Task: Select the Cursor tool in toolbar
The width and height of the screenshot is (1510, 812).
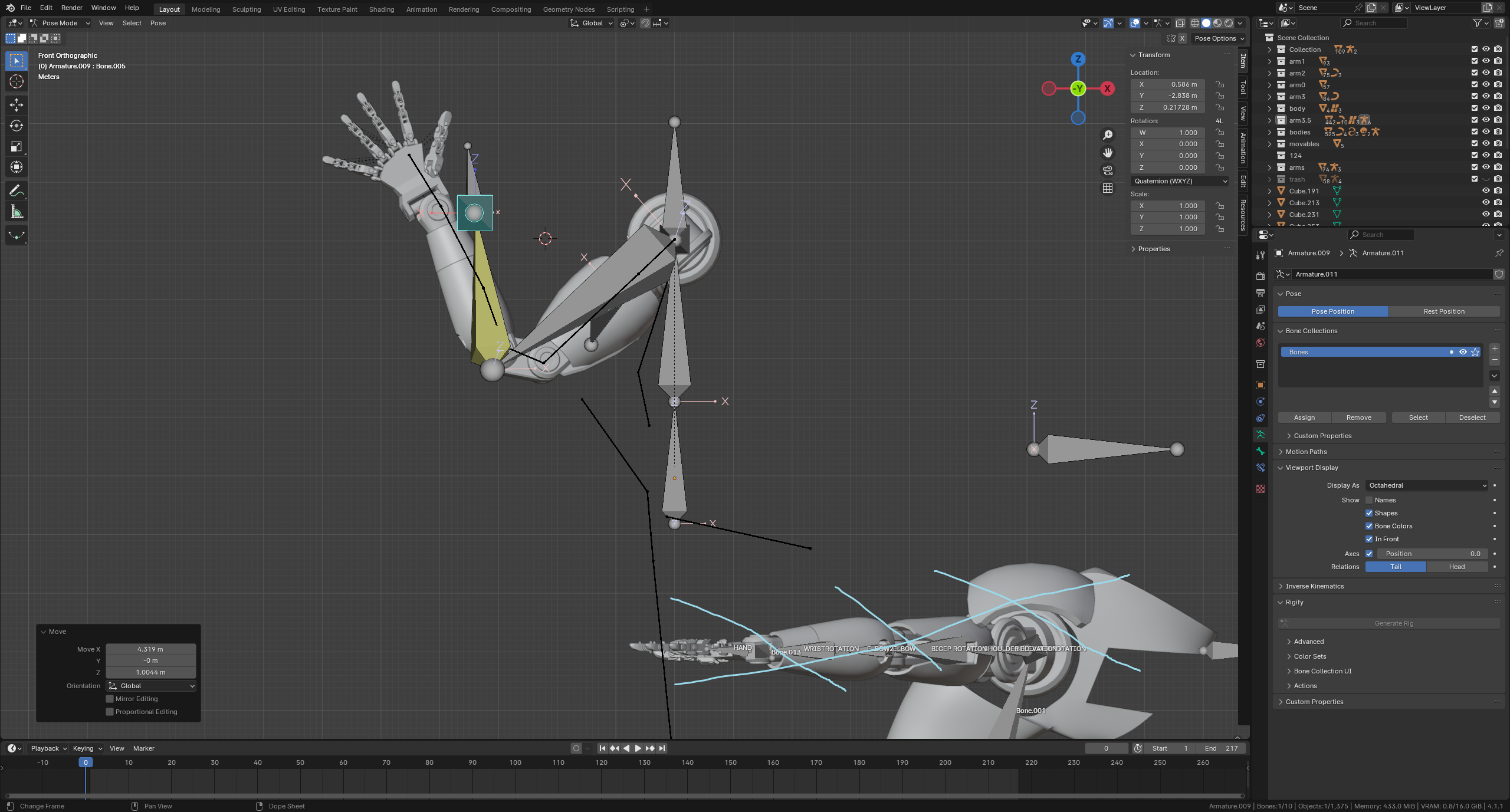Action: pos(17,81)
